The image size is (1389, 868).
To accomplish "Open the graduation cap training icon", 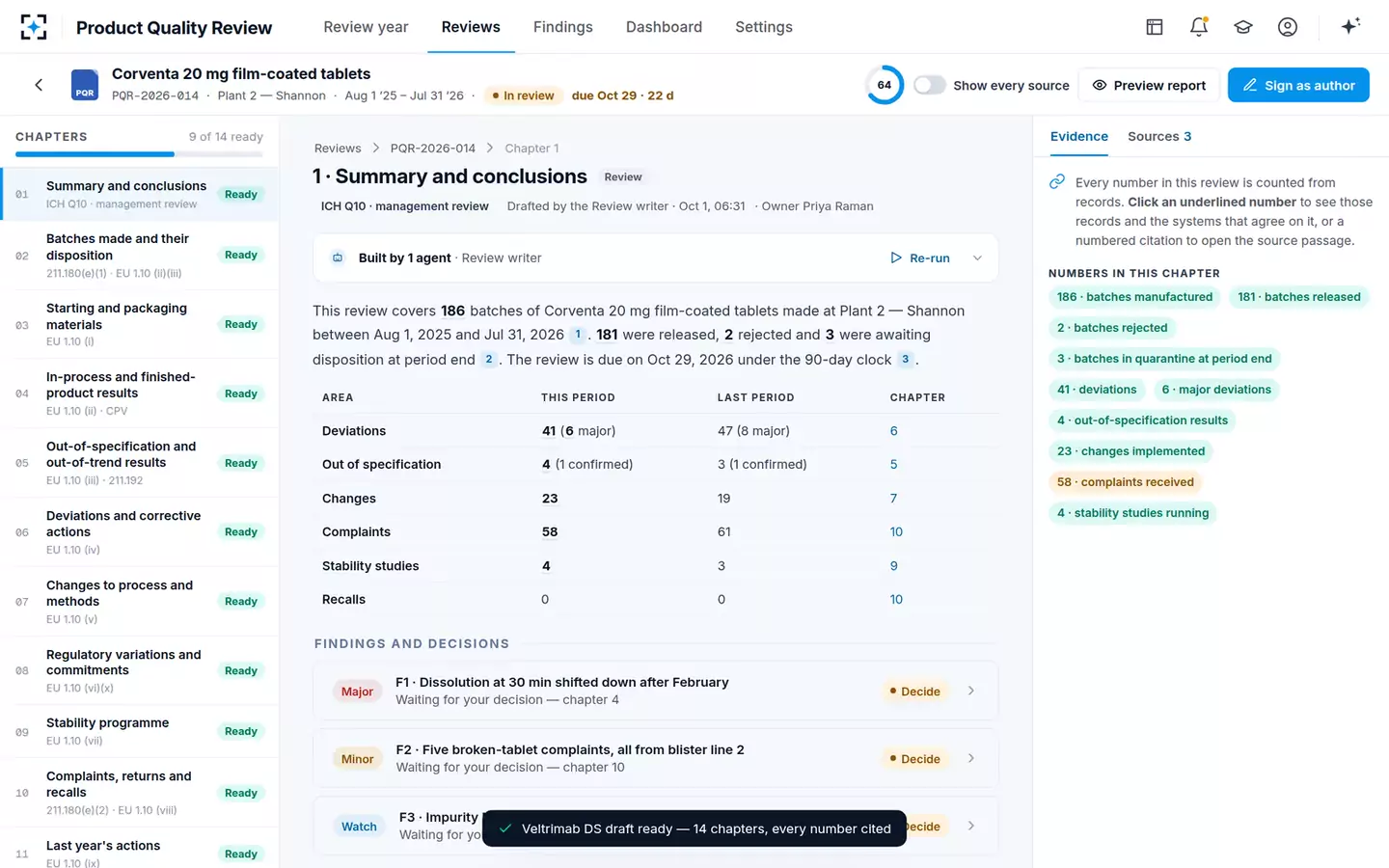I will [1243, 27].
